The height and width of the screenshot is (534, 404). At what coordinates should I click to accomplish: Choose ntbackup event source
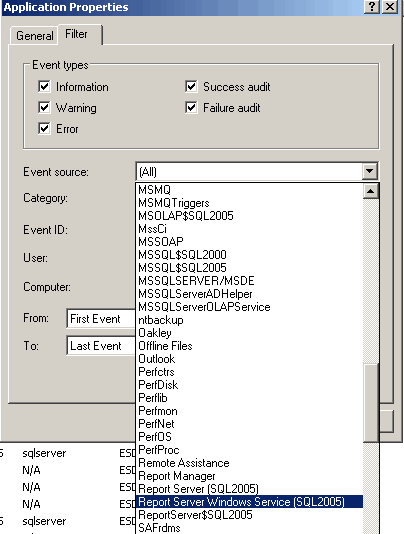250,320
